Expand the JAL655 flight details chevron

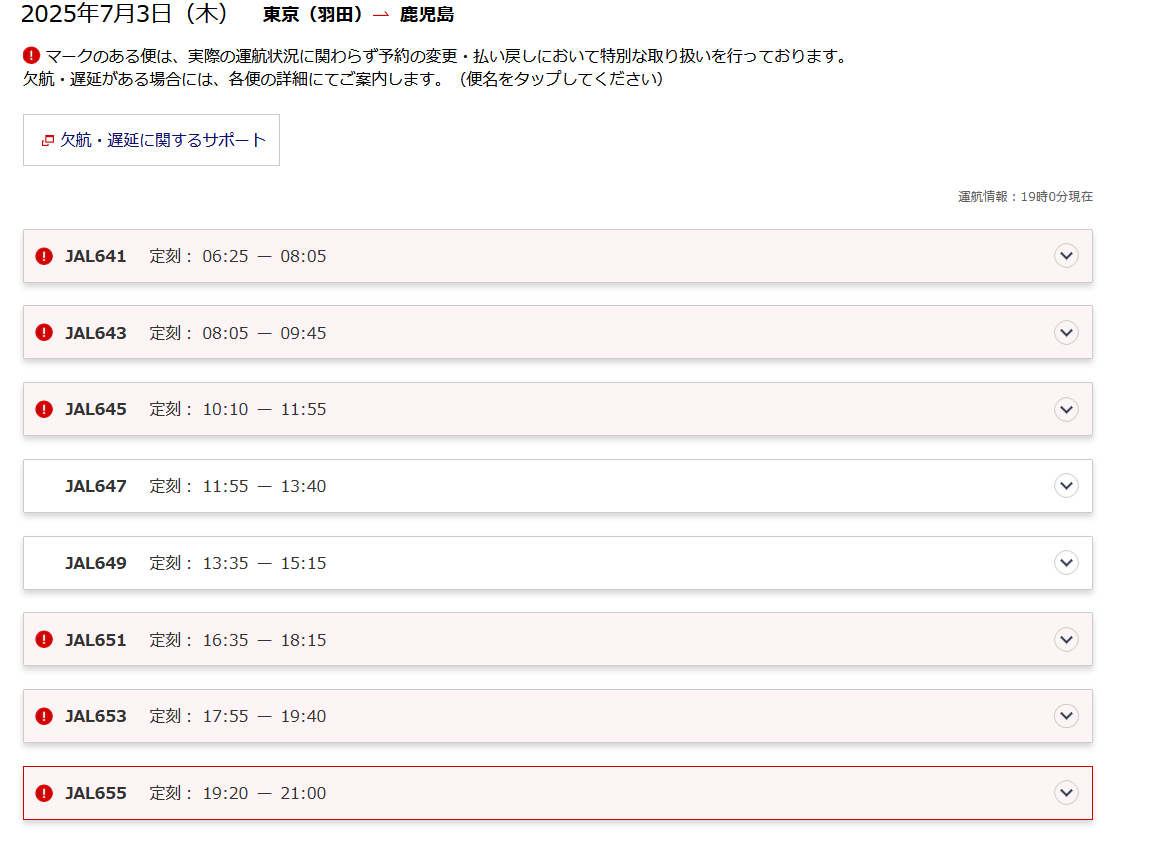pyautogui.click(x=1066, y=793)
